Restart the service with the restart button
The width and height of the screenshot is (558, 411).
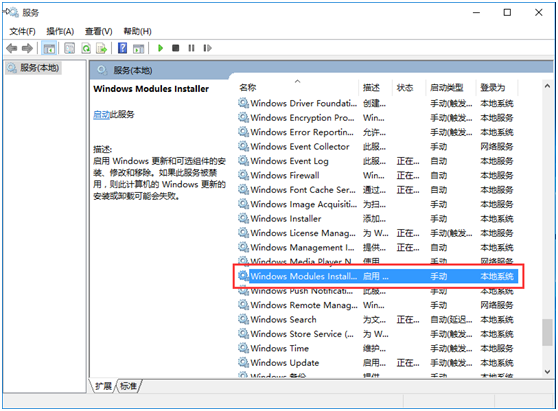pos(207,48)
